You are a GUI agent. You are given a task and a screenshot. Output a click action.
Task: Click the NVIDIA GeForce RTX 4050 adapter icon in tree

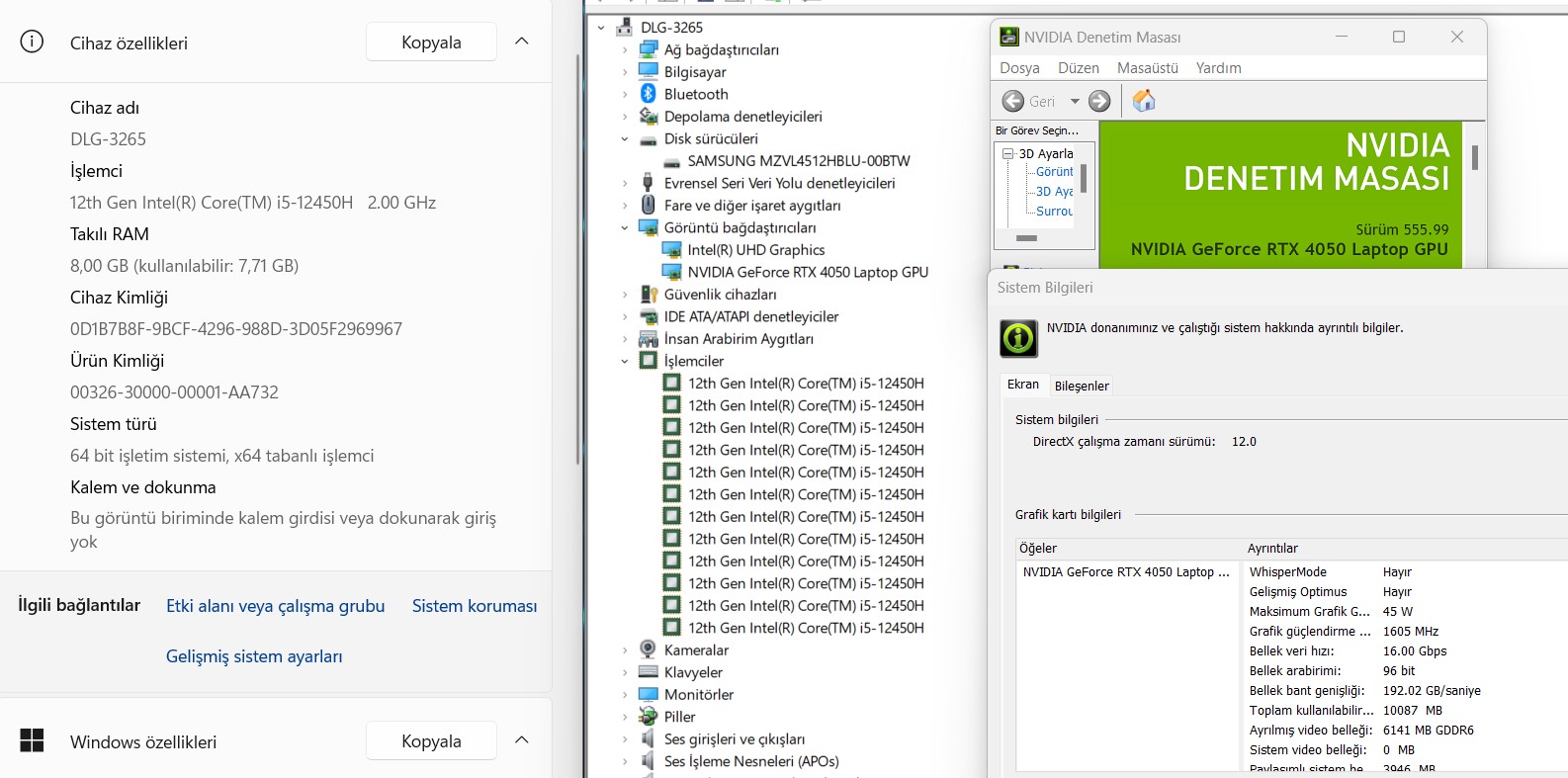pyautogui.click(x=672, y=272)
